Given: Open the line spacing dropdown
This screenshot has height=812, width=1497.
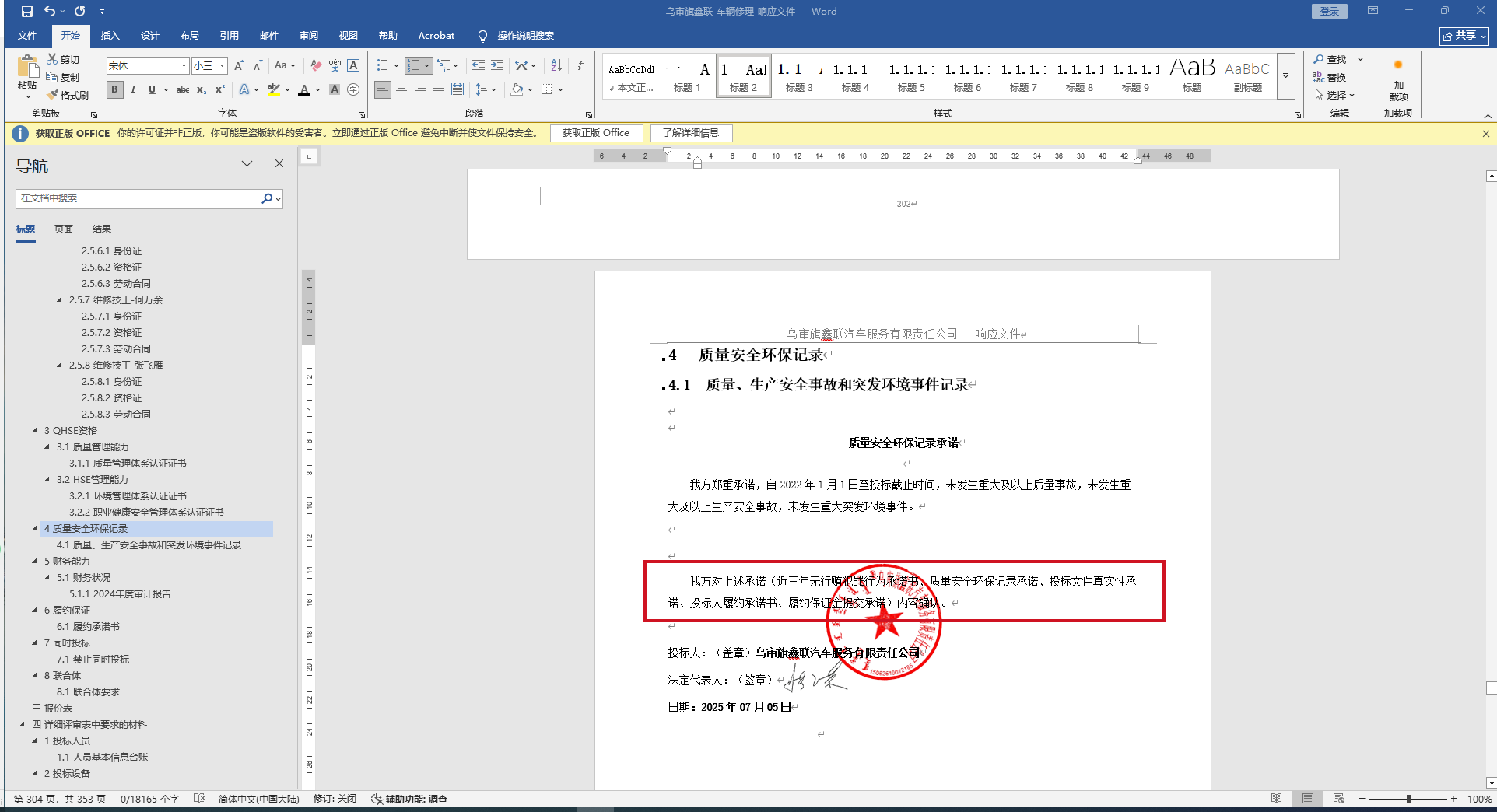Looking at the screenshot, I should coord(486,89).
